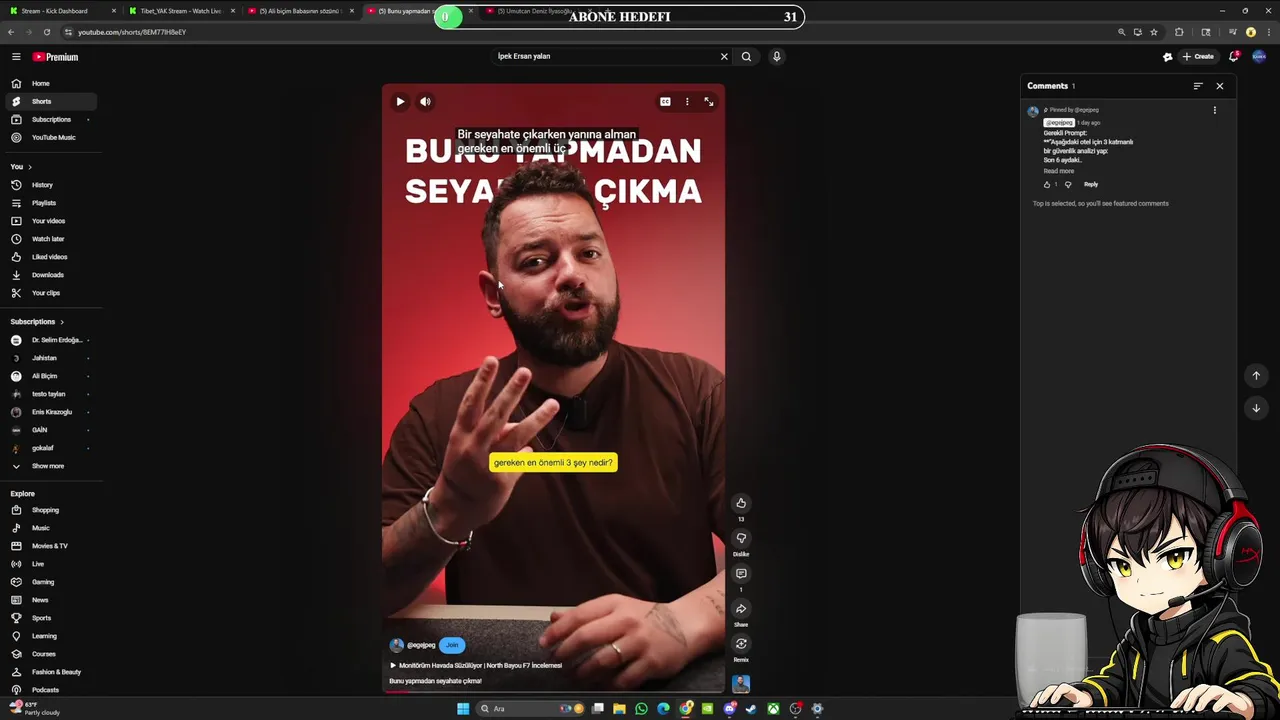Reload the page in browser

click(x=47, y=32)
